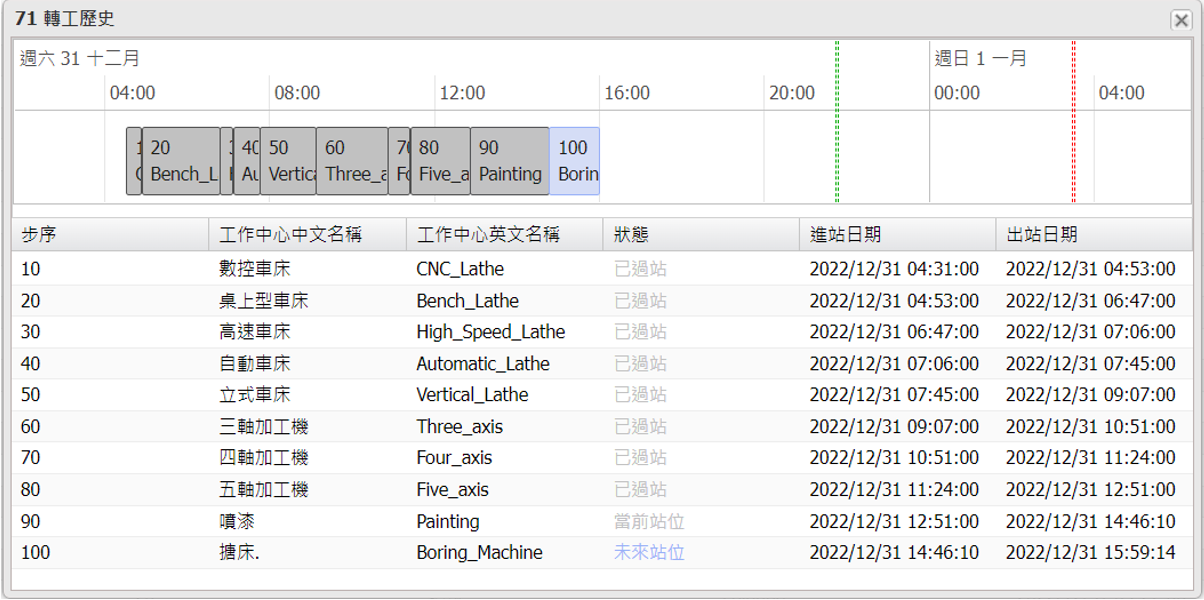Click the green dashed timeline marker
Image resolution: width=1204 pixels, height=600 pixels.
[837, 120]
